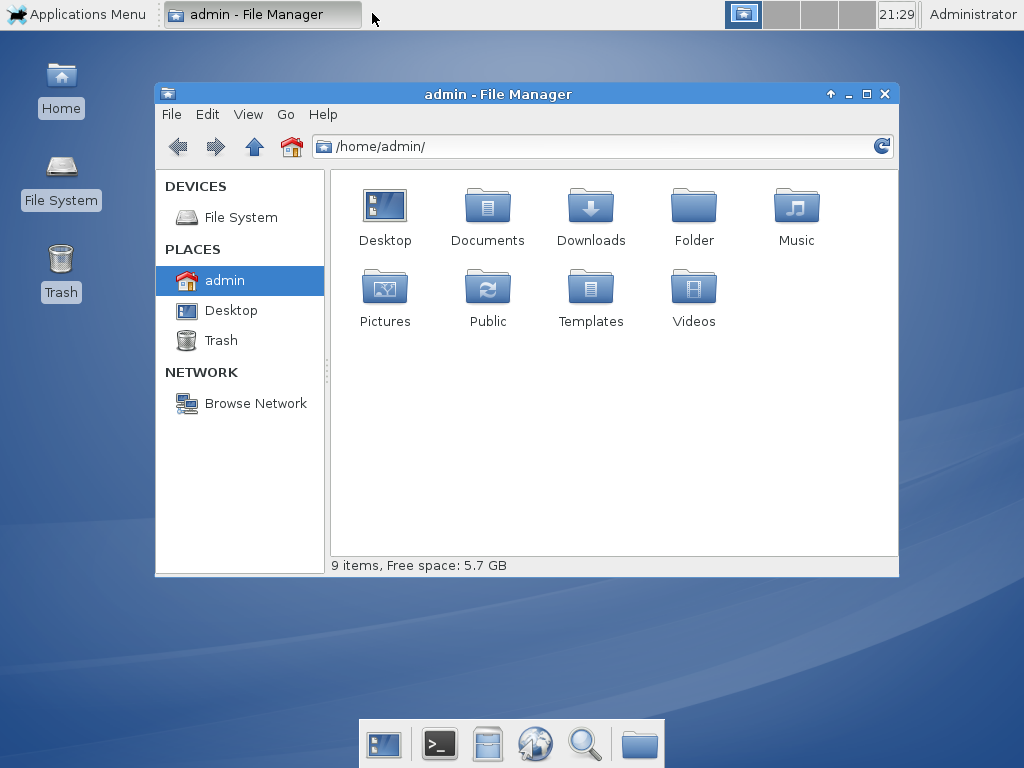Reload the folder view with the refresh icon
The image size is (1024, 768).
tap(881, 146)
